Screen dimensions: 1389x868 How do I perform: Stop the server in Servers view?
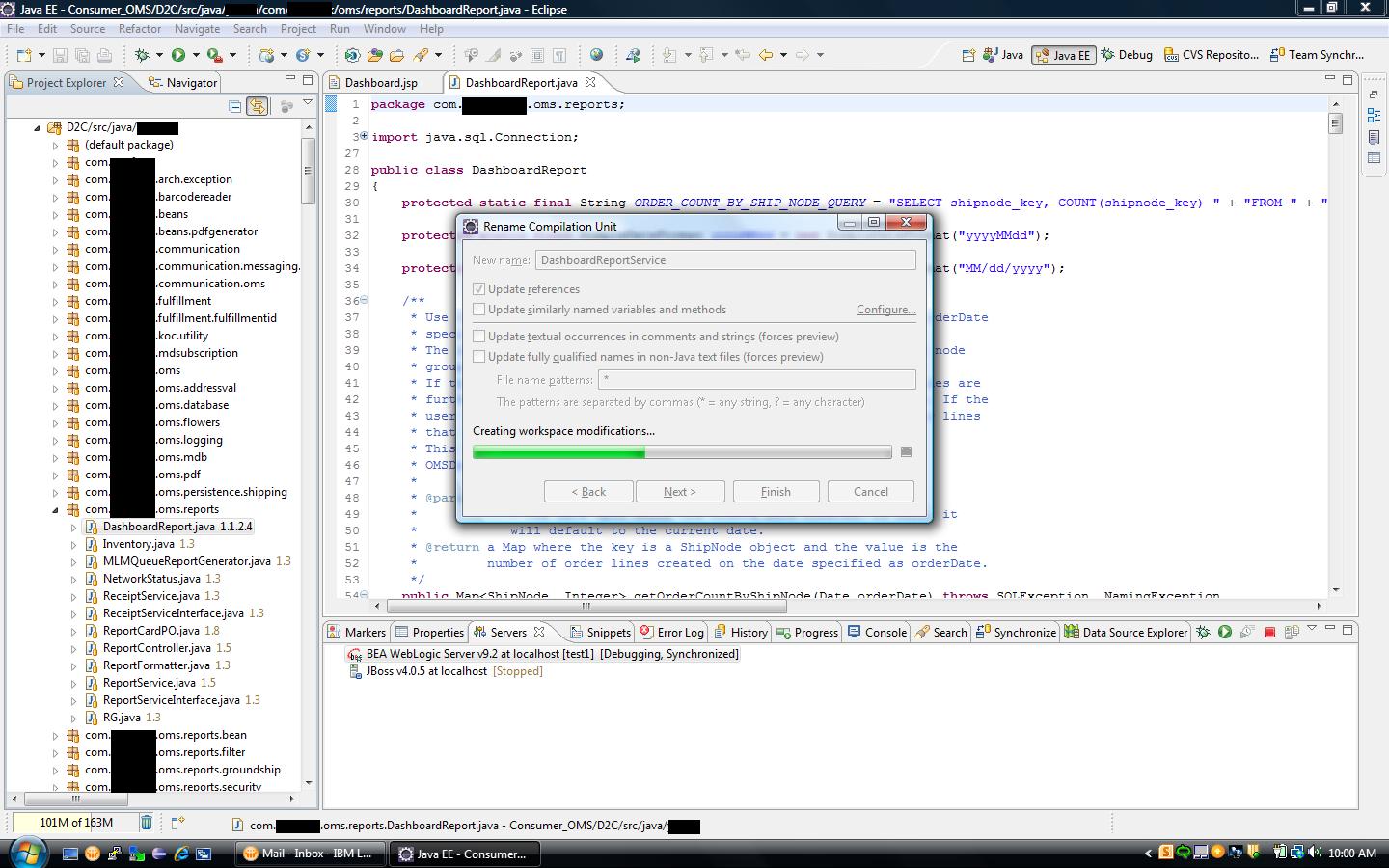[1269, 633]
